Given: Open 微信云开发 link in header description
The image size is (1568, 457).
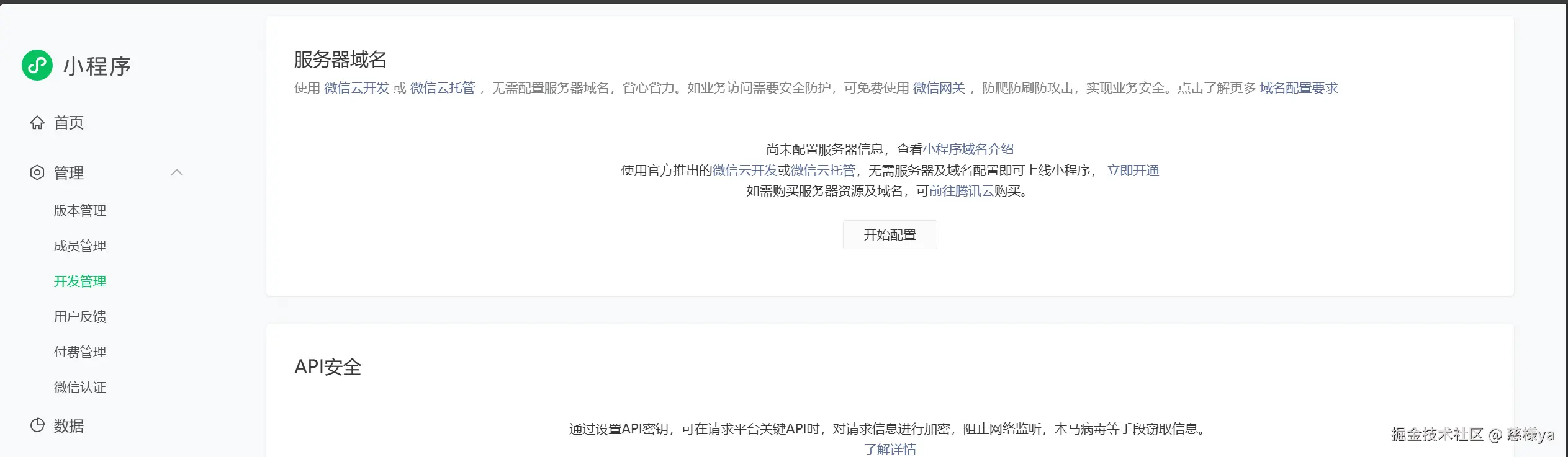Looking at the screenshot, I should point(356,88).
